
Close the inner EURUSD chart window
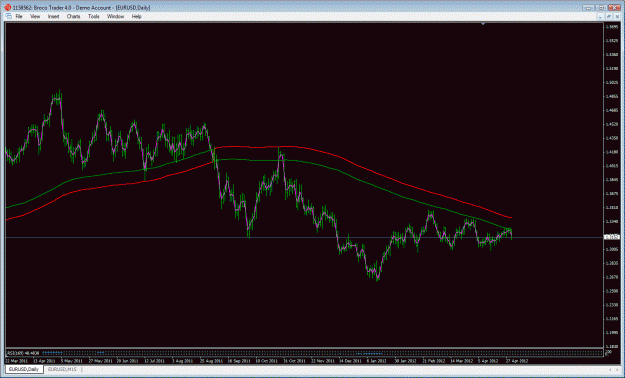617,17
